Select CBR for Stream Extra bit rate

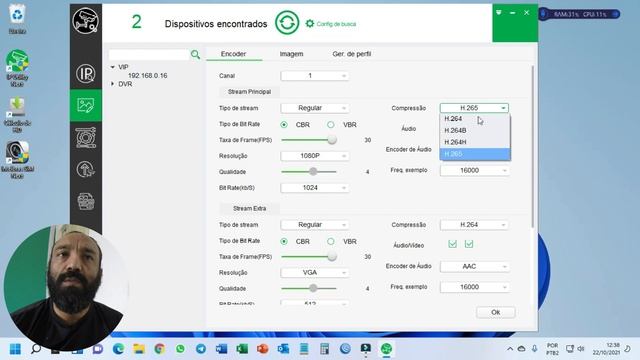coord(284,241)
